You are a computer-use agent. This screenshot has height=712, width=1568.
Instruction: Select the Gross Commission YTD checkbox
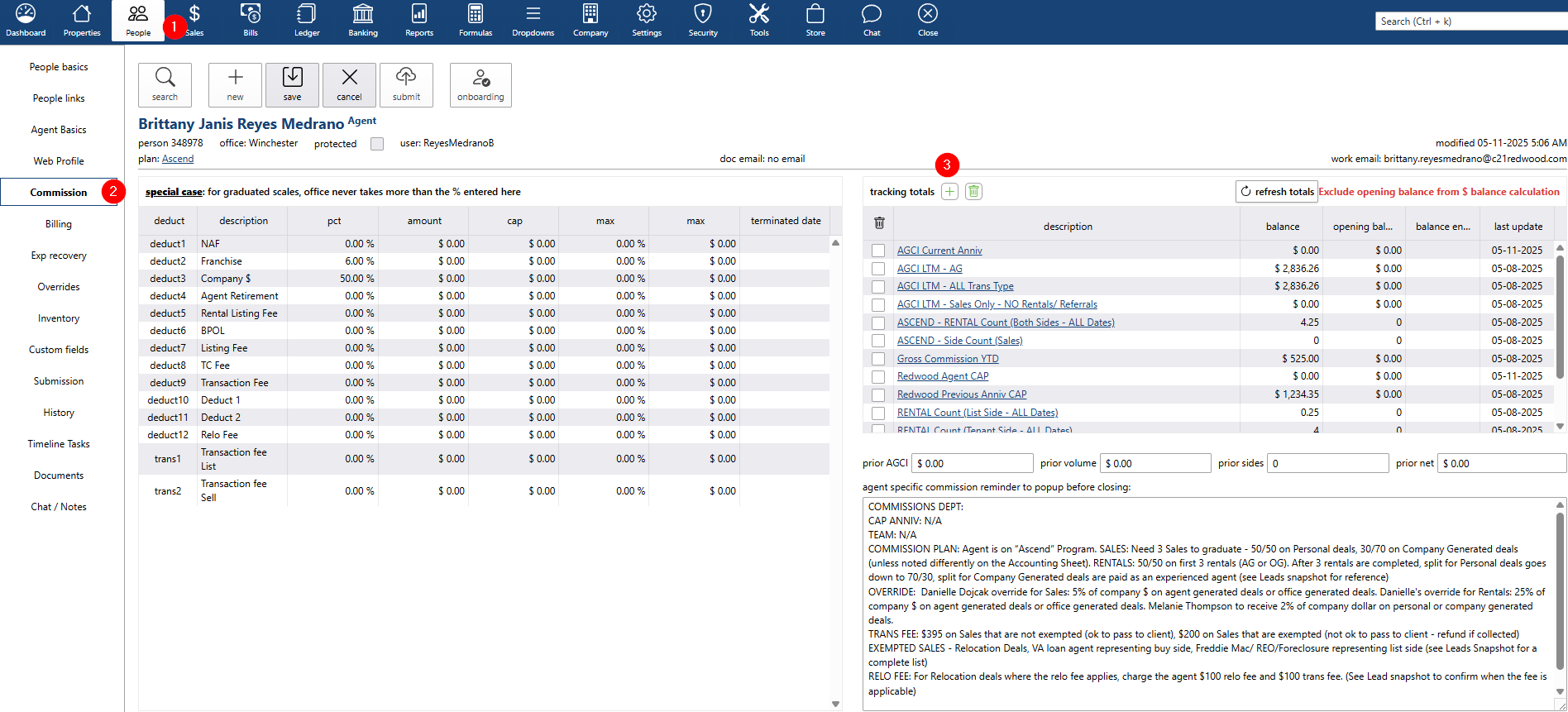(878, 359)
